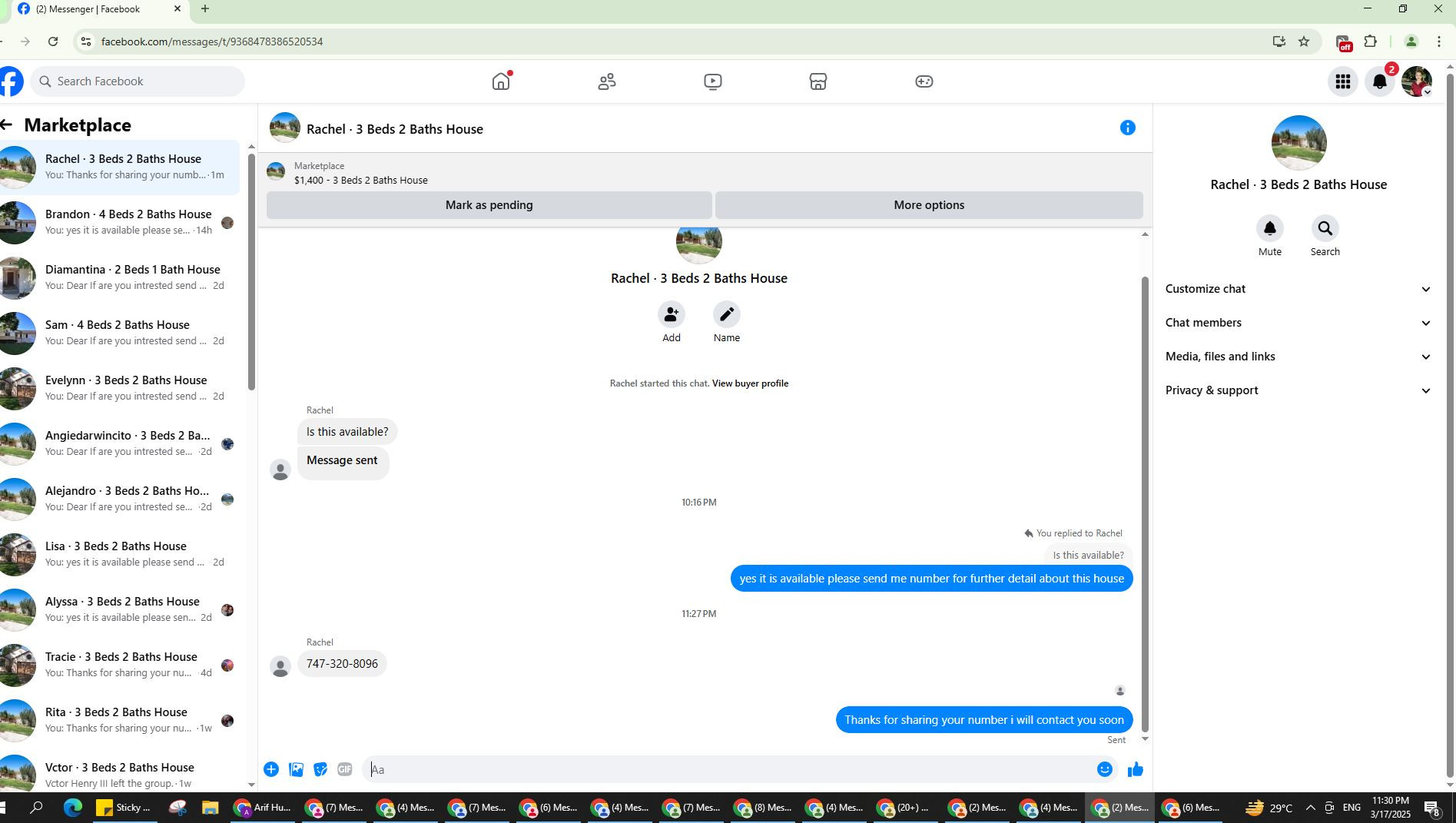Open Windows notification center icon
Screen dimensions: 1456x823
coord(1432,808)
